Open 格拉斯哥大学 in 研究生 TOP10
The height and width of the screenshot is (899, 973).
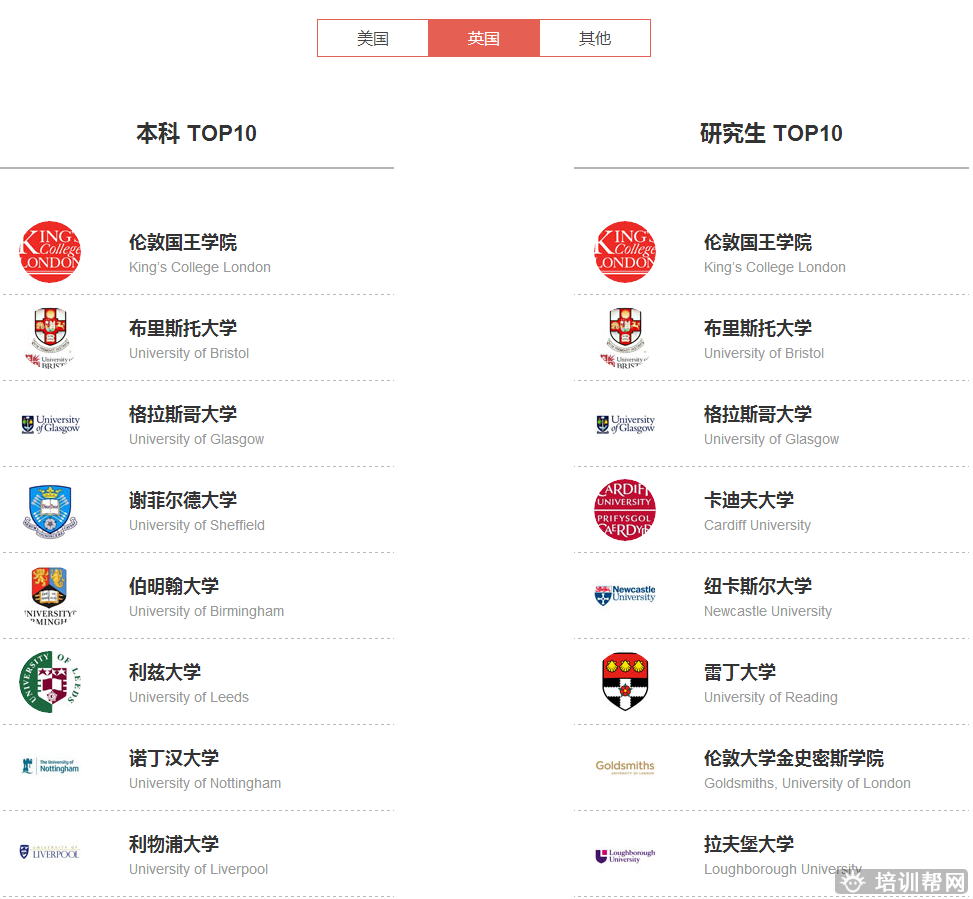(758, 414)
